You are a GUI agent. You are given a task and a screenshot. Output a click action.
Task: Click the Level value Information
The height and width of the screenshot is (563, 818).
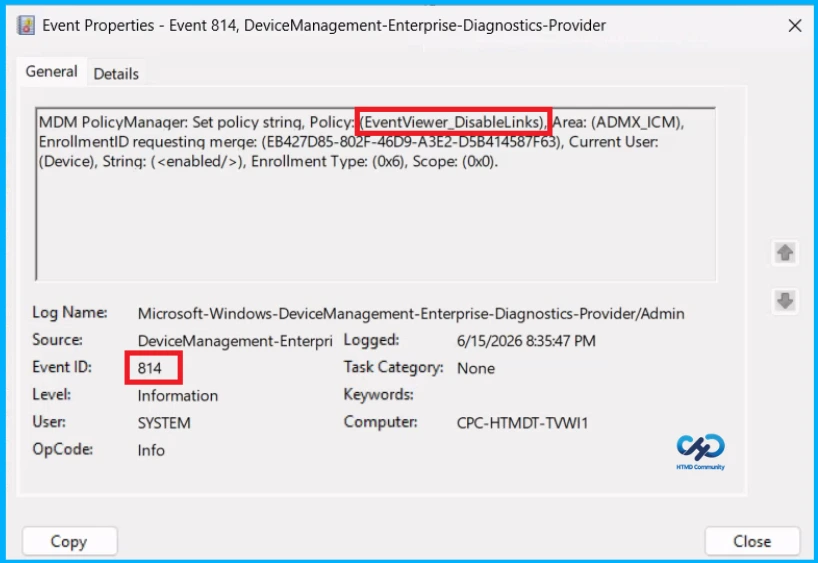tap(178, 396)
